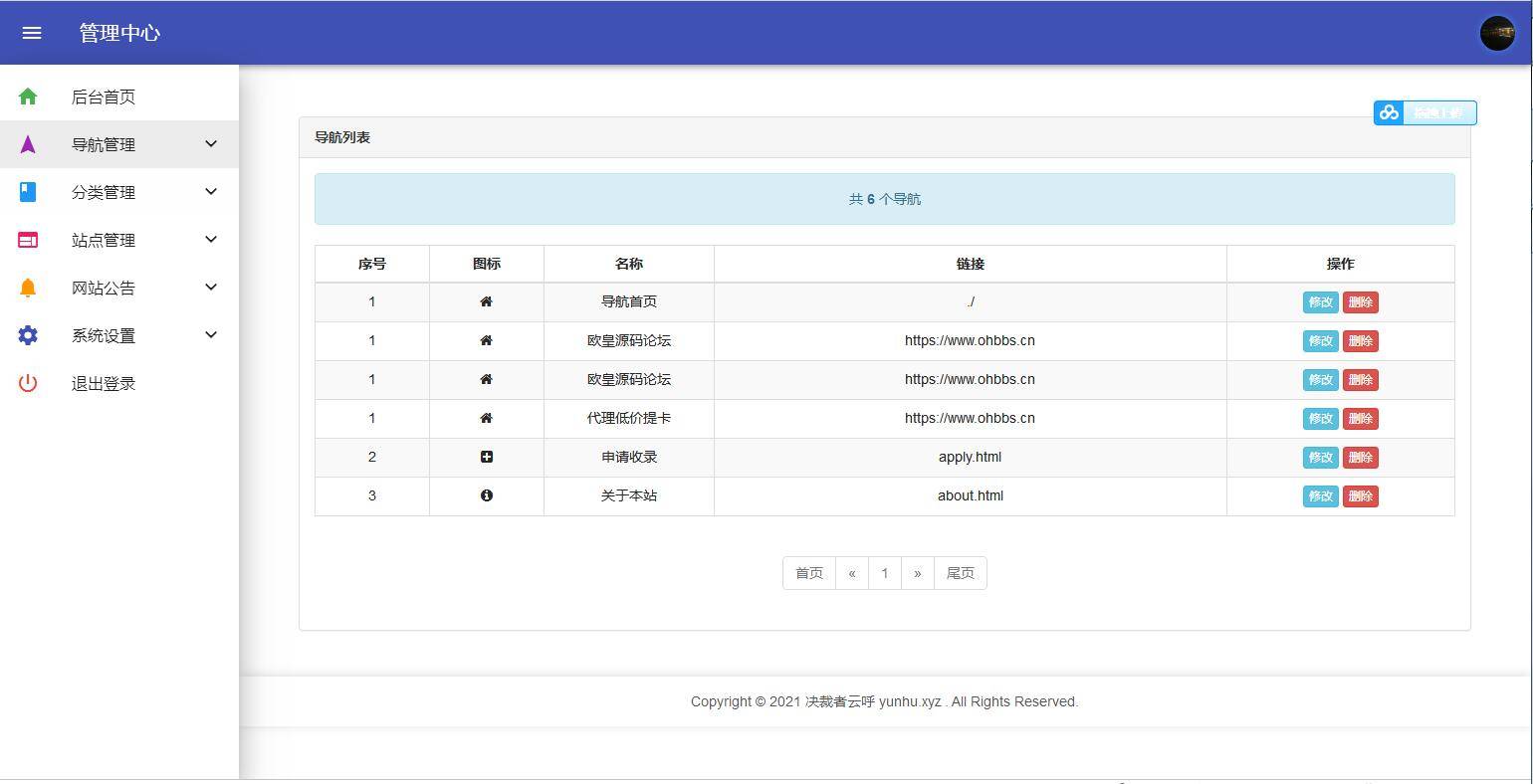Select the home icon beside 后台首页

click(x=26, y=97)
